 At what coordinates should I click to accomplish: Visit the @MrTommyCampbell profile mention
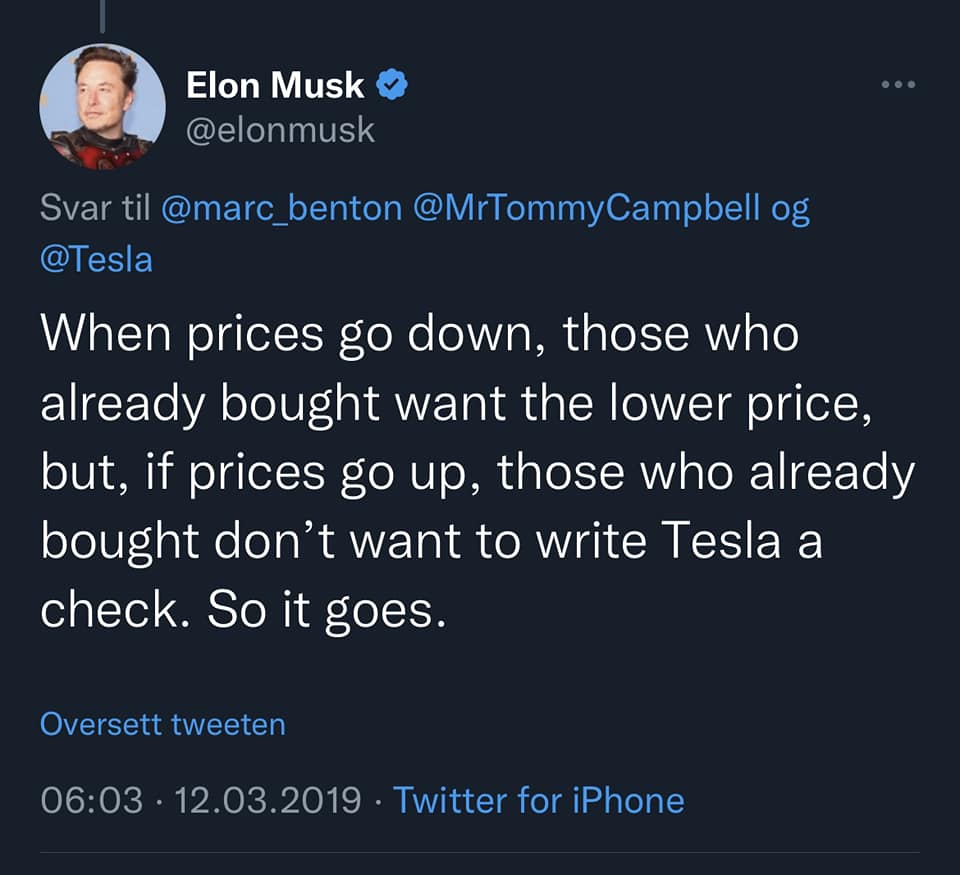click(x=587, y=208)
